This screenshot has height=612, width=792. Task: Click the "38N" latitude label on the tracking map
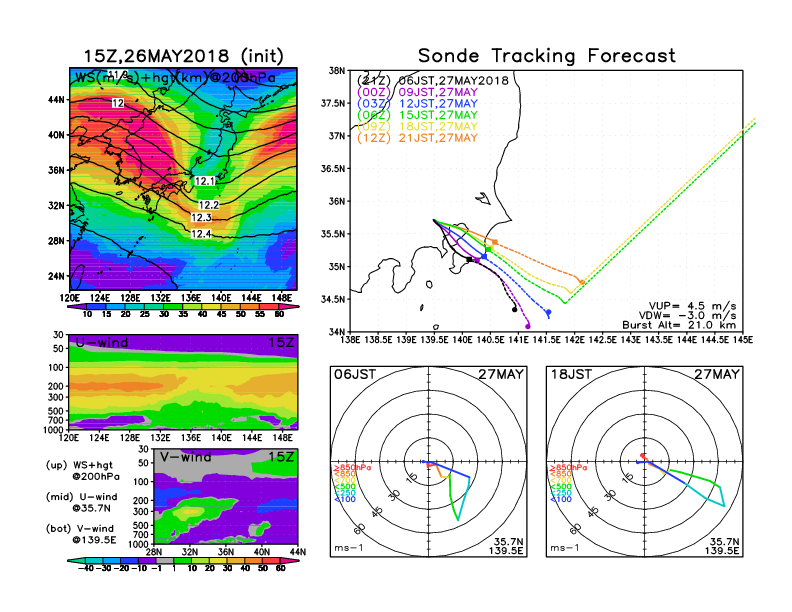click(x=337, y=70)
